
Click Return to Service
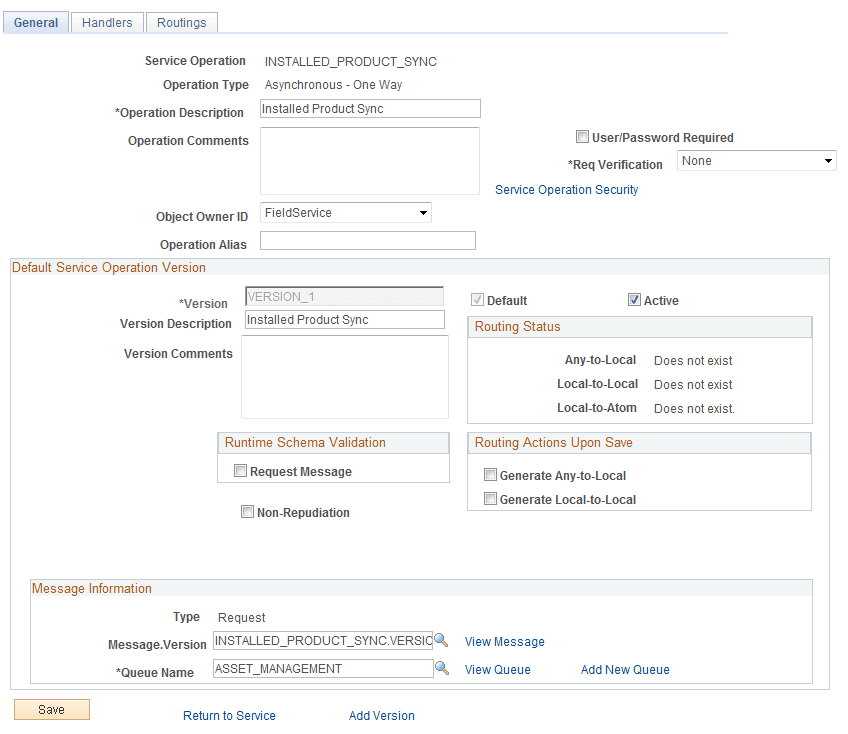[x=229, y=716]
